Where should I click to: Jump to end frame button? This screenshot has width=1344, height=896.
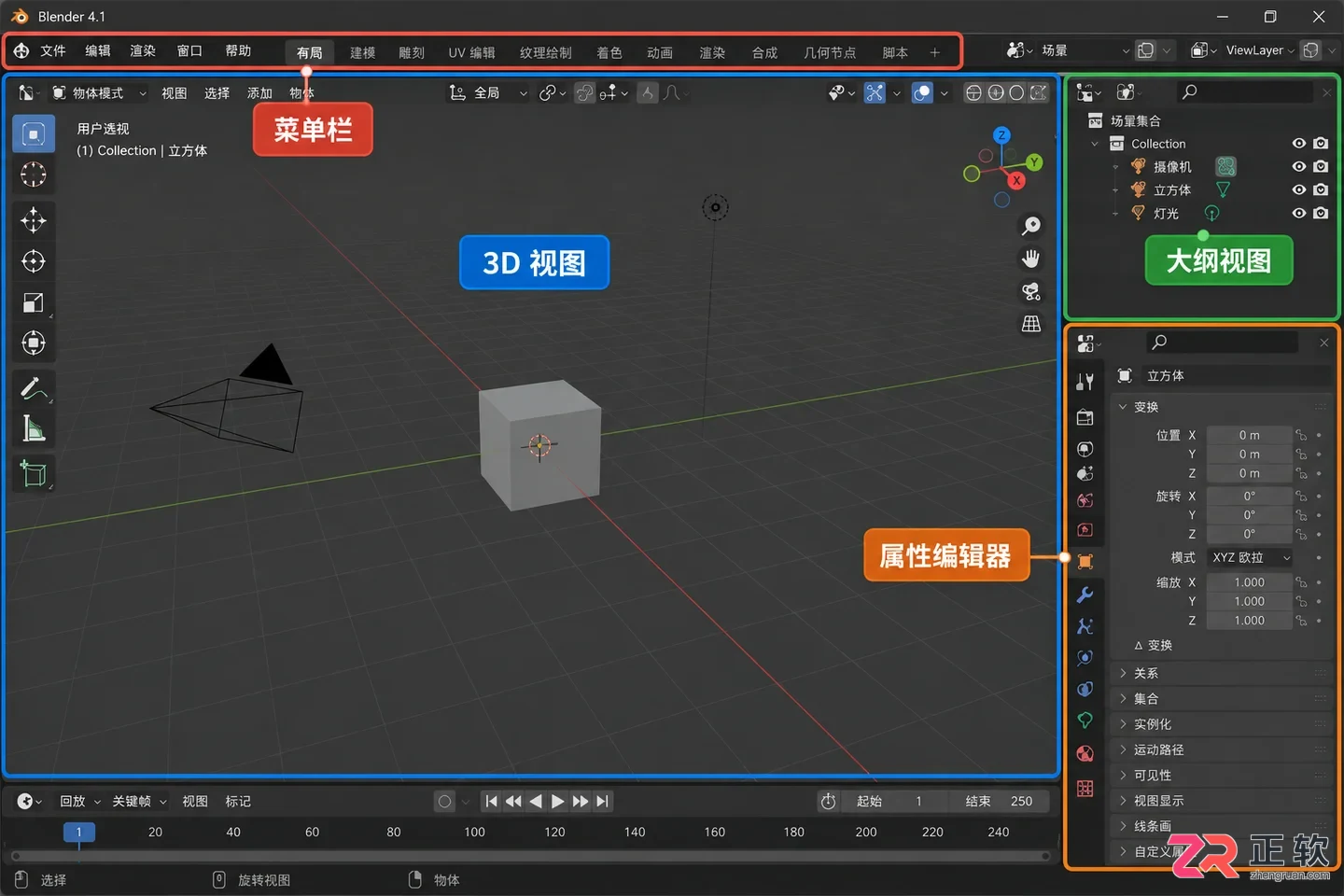[603, 801]
